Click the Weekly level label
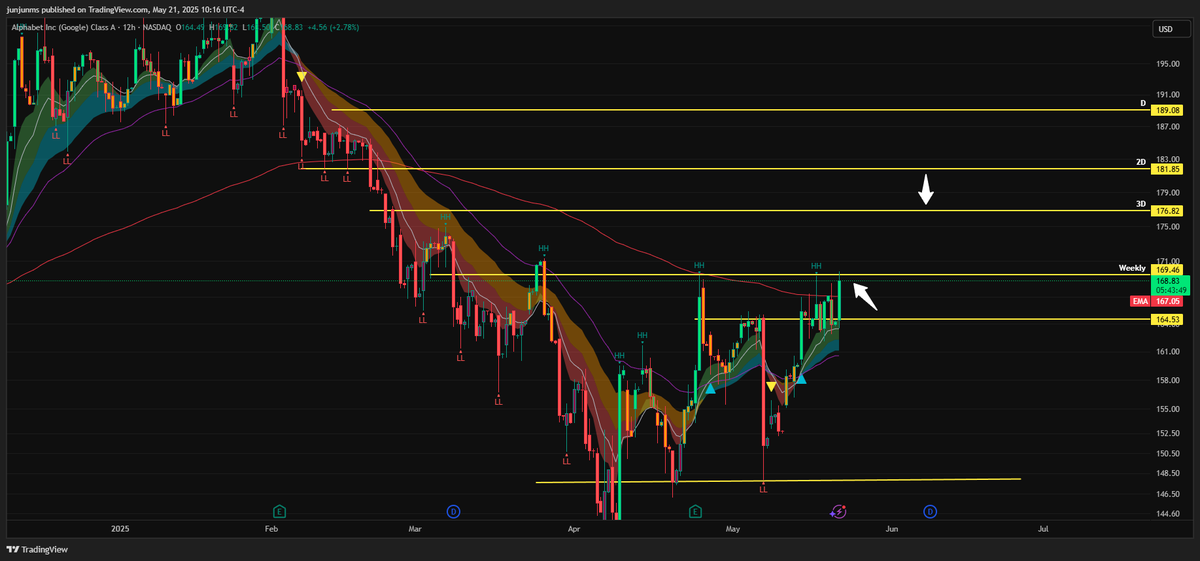Image resolution: width=1200 pixels, height=561 pixels. tap(1132, 270)
